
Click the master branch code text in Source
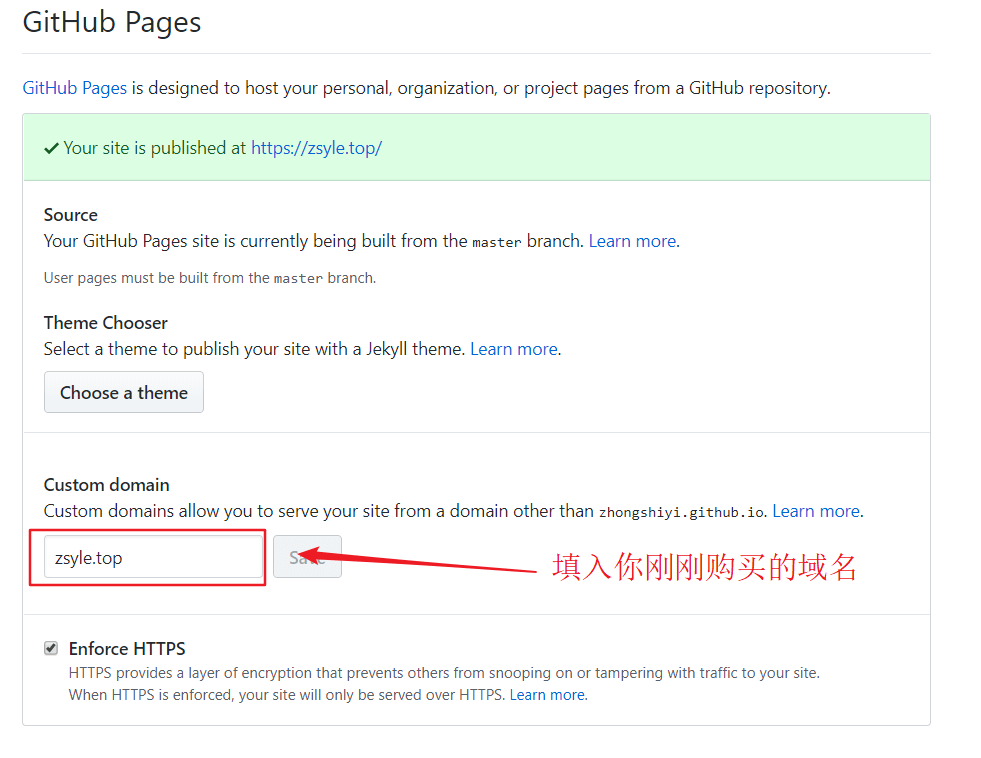(x=496, y=242)
